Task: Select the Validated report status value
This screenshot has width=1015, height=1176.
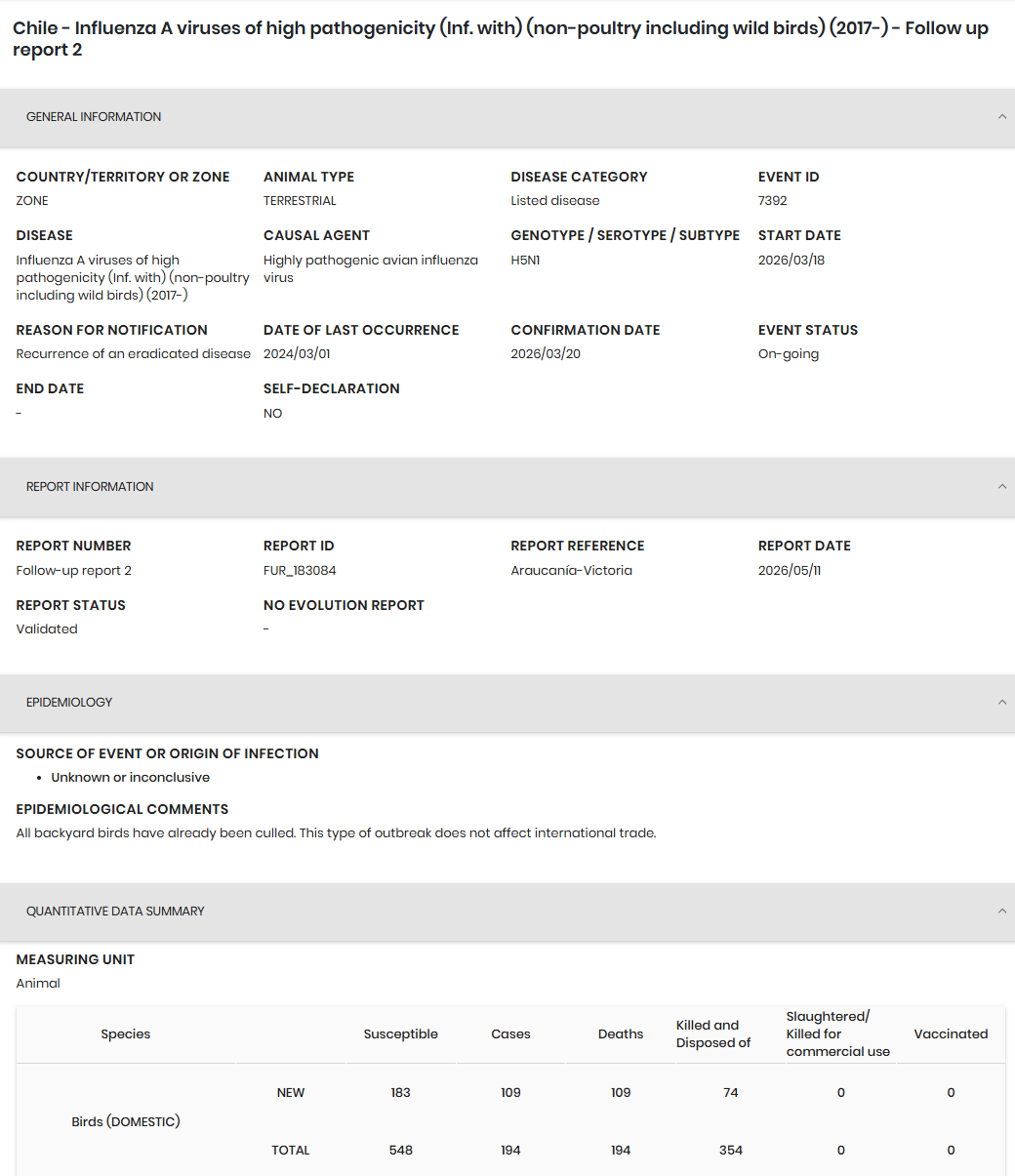Action: [x=47, y=629]
